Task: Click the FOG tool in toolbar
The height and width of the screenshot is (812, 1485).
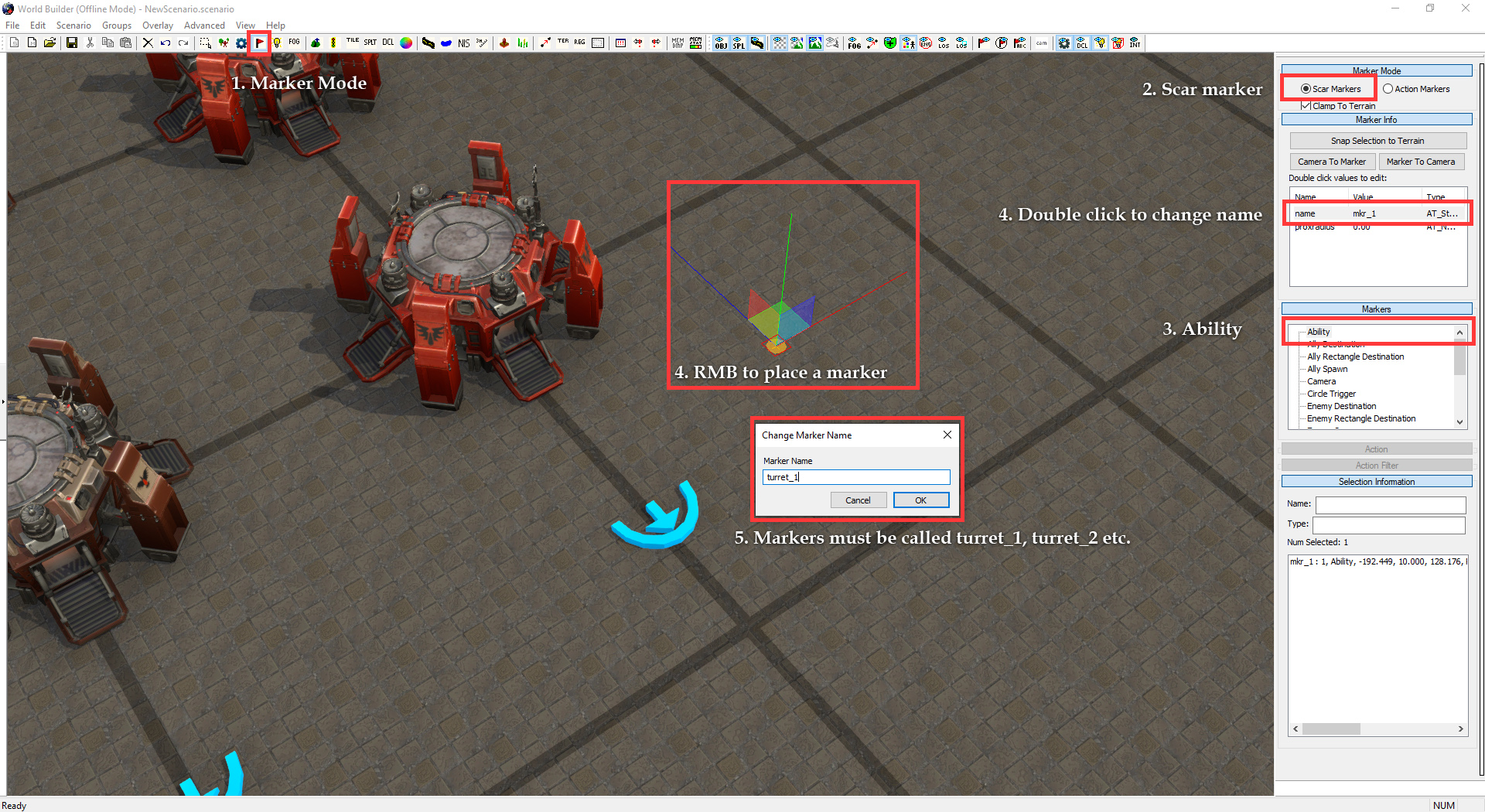Action: pyautogui.click(x=295, y=43)
